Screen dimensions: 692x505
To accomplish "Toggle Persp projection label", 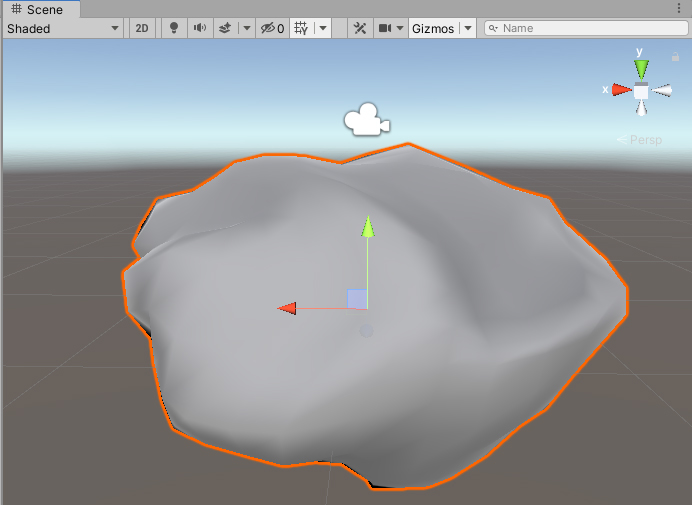I will pos(645,139).
